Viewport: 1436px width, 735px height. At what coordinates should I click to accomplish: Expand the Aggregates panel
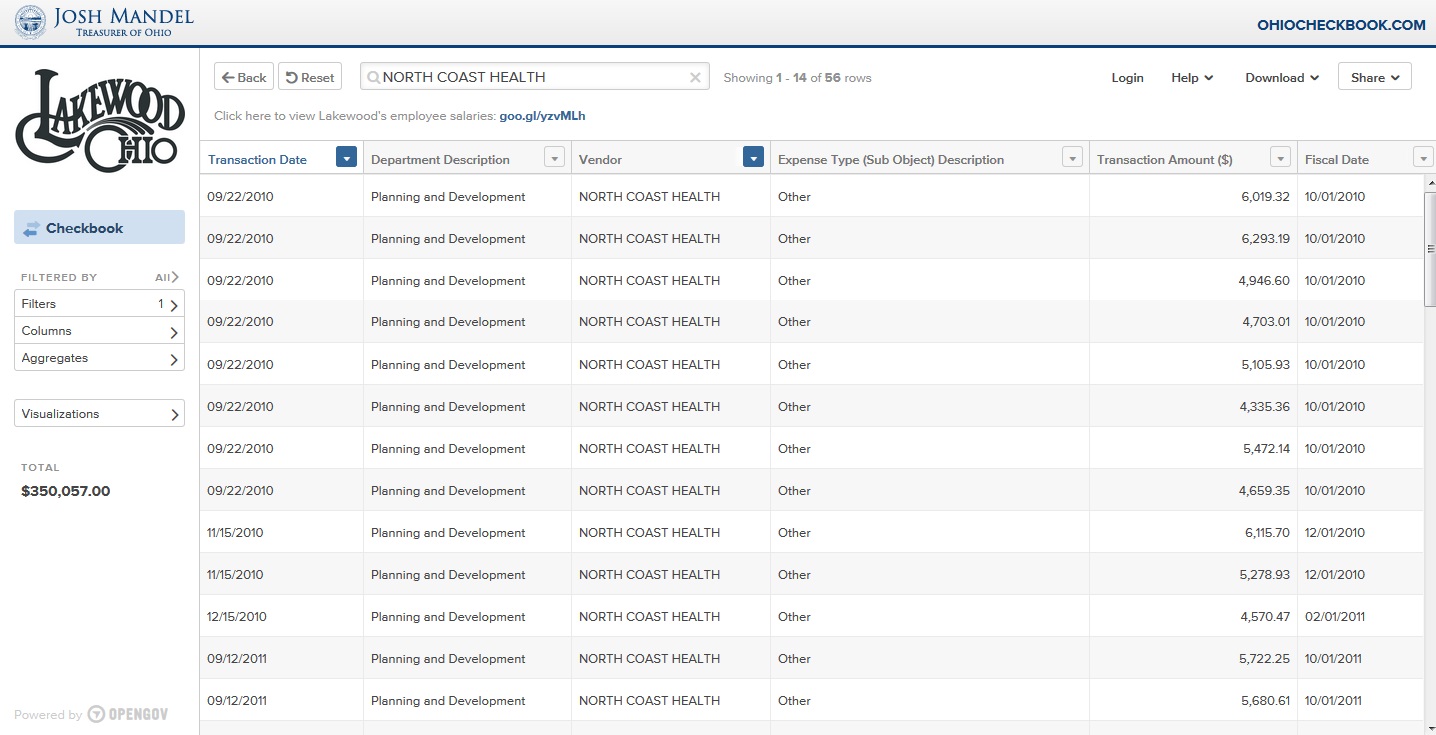(99, 358)
